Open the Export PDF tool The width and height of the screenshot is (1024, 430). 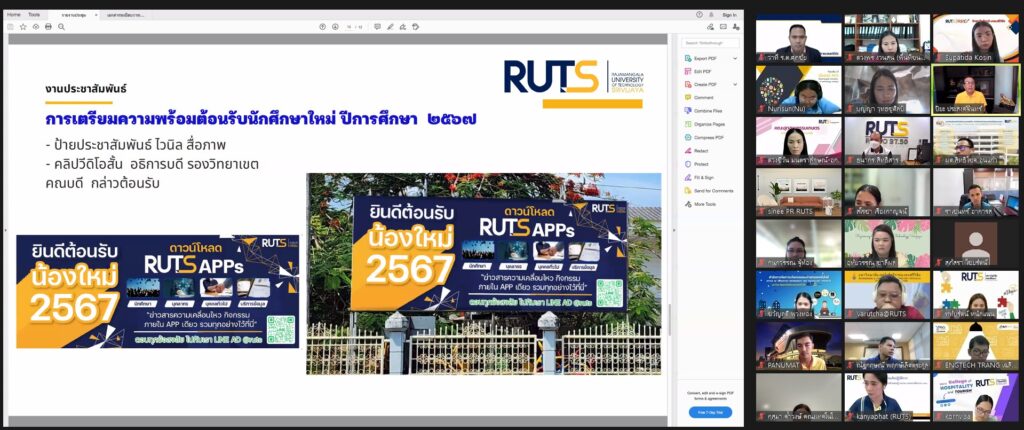(x=705, y=58)
